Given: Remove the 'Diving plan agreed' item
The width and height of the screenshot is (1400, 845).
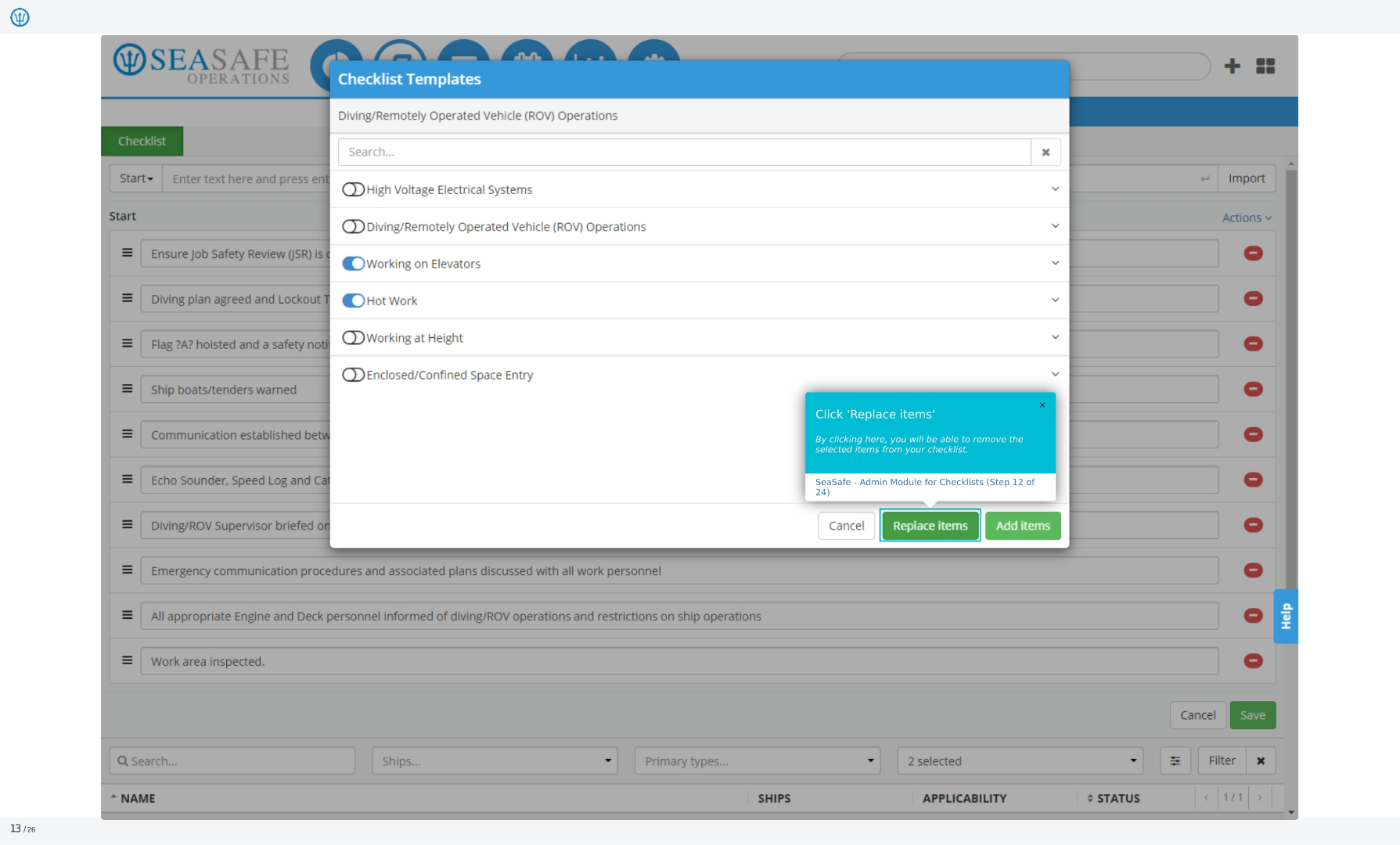Looking at the screenshot, I should pos(1253,298).
